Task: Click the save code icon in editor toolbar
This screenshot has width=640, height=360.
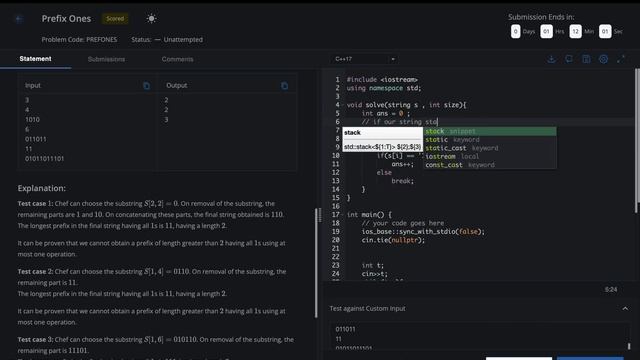Action: tap(586, 59)
